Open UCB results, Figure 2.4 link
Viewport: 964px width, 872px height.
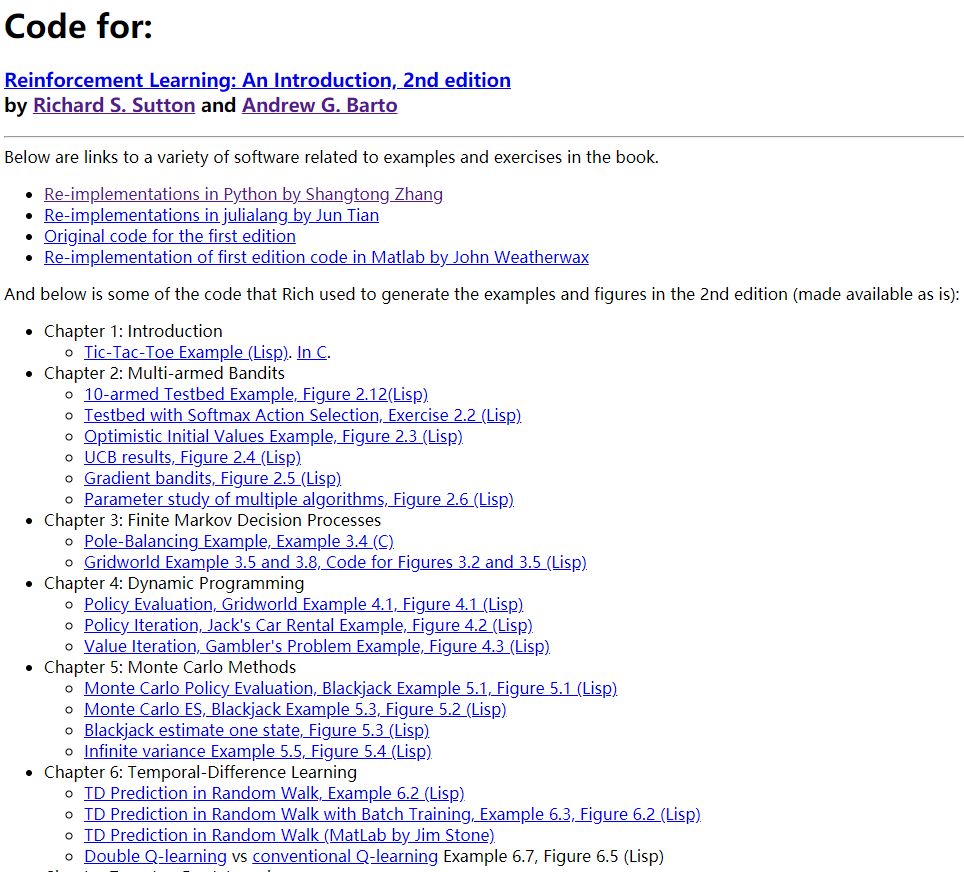(x=192, y=458)
